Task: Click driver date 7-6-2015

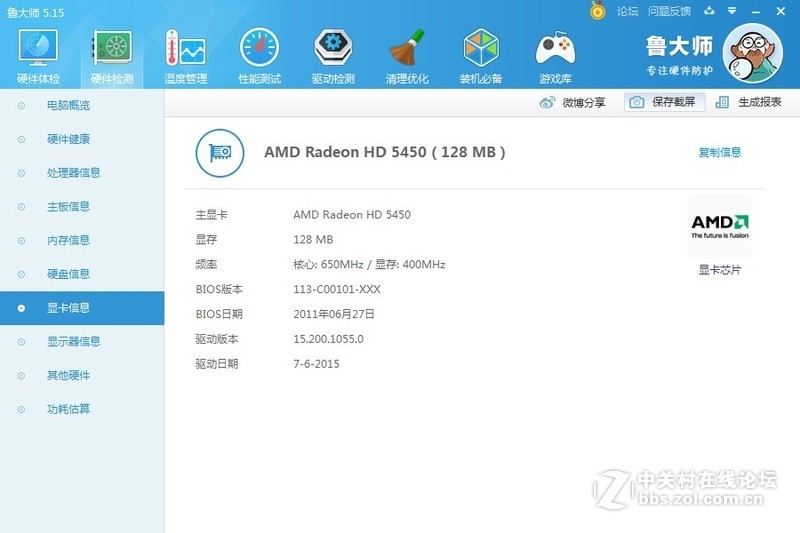Action: point(316,364)
